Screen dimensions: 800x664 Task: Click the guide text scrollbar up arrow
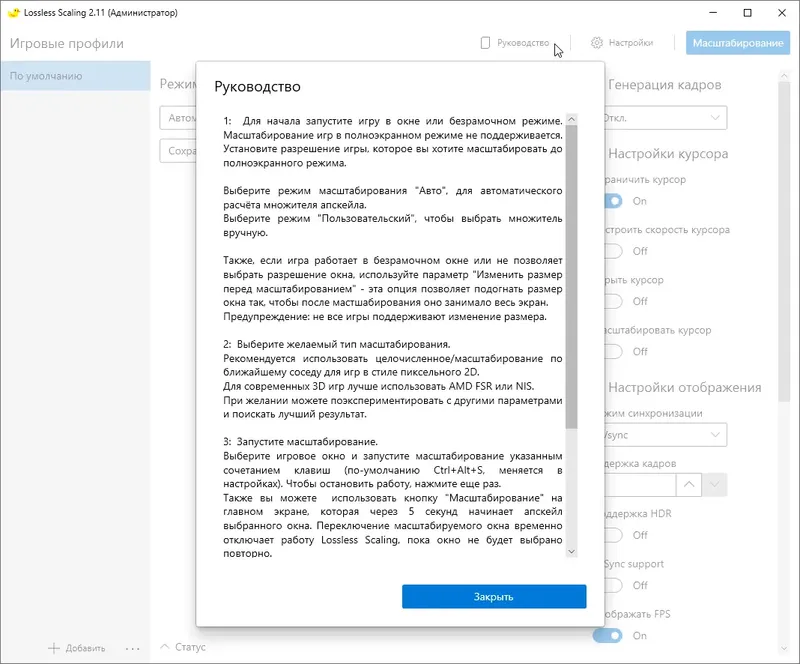click(571, 119)
